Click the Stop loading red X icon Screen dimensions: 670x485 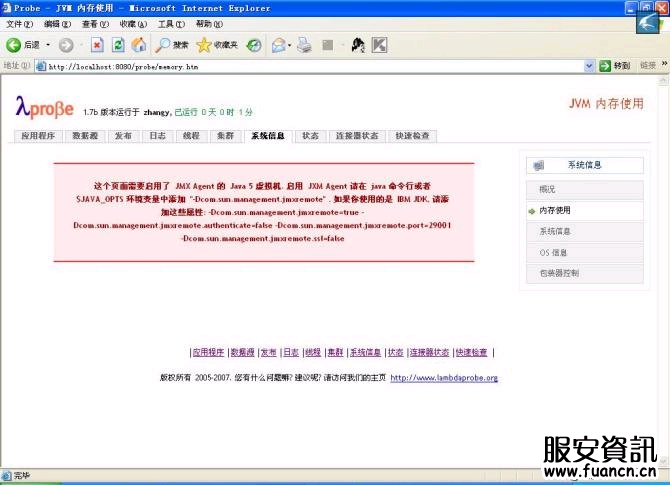coord(97,45)
